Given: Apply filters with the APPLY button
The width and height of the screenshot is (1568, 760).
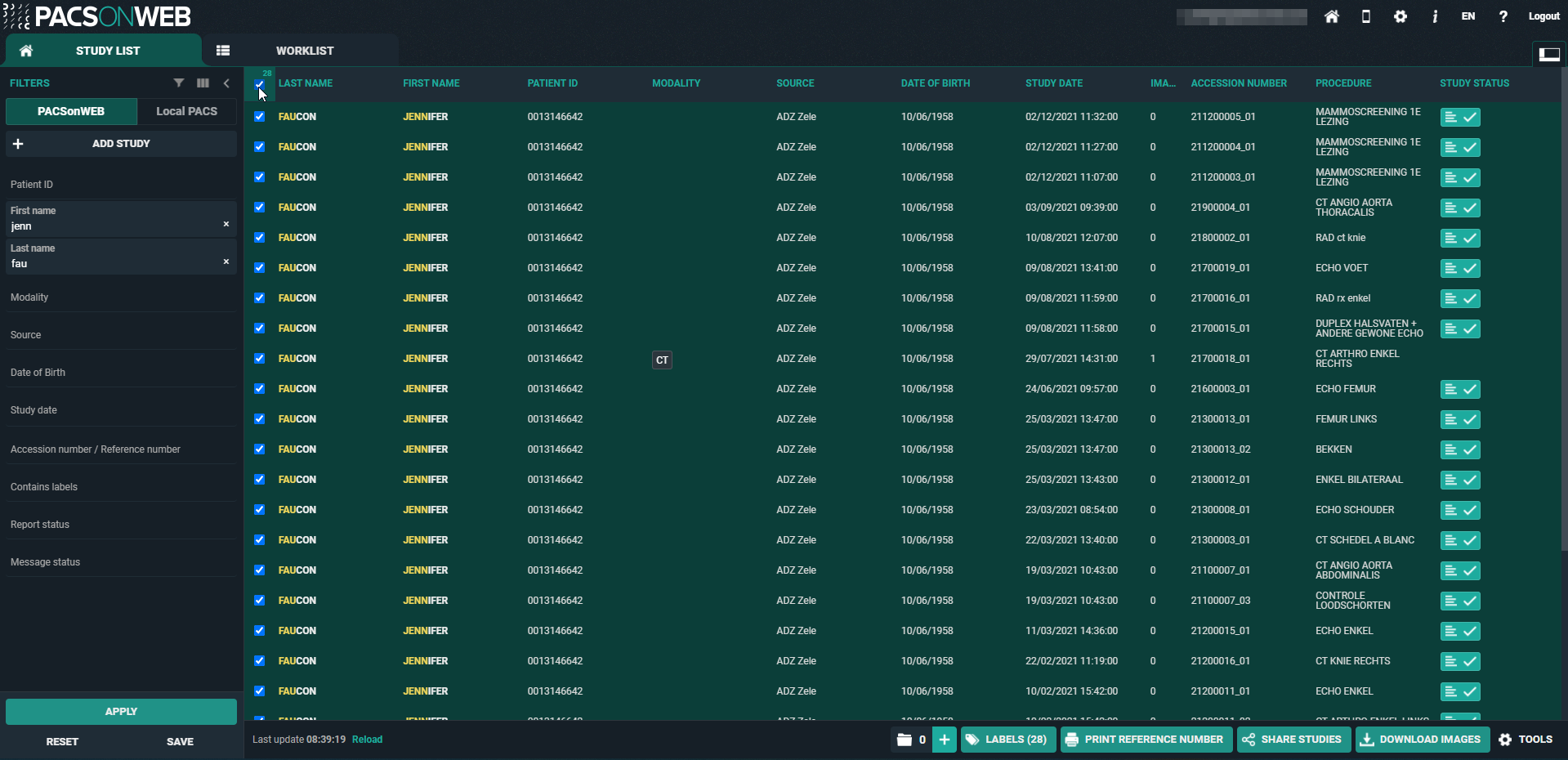Looking at the screenshot, I should click(121, 712).
